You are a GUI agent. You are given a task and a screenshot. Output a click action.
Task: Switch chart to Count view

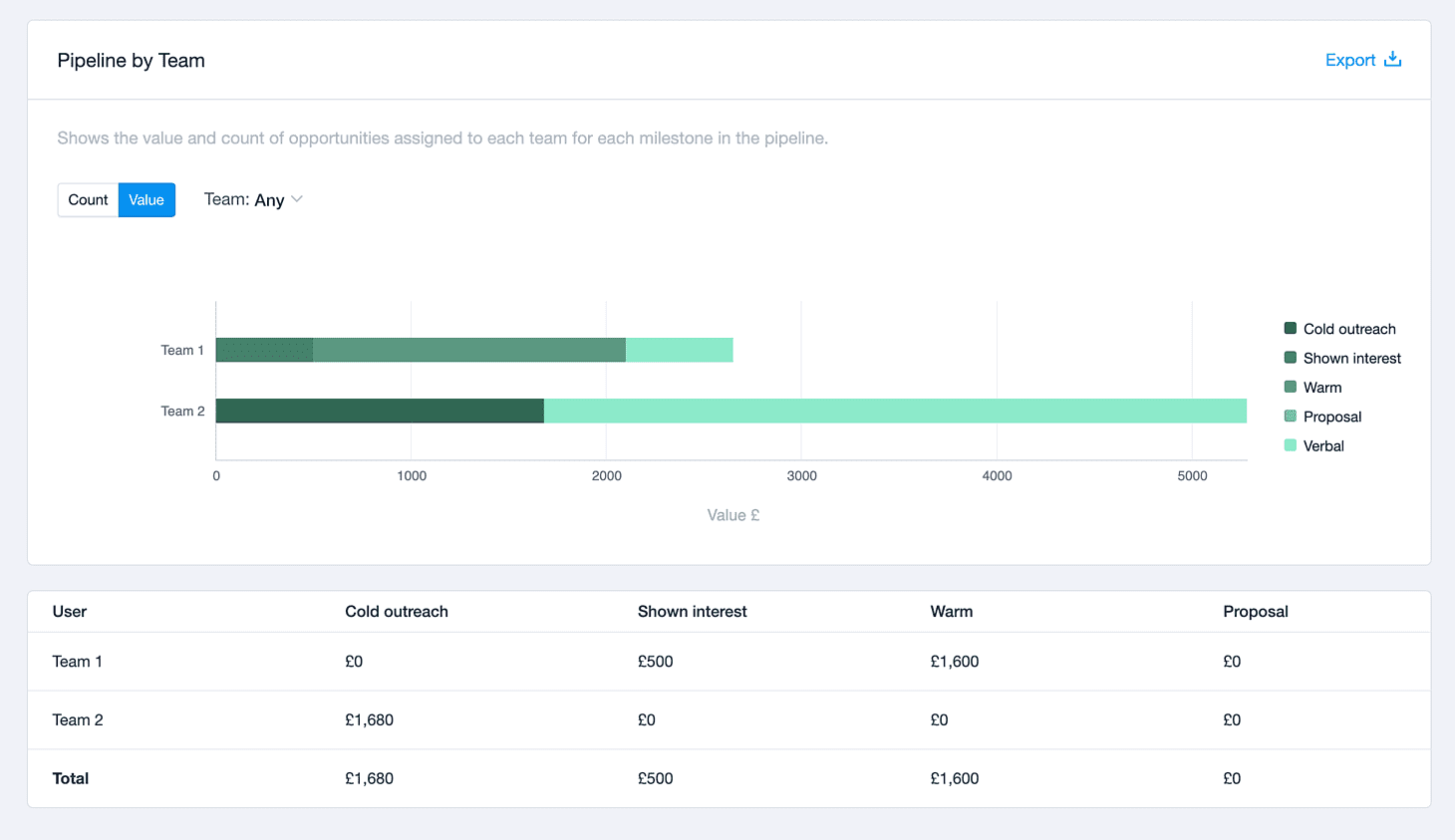(88, 200)
